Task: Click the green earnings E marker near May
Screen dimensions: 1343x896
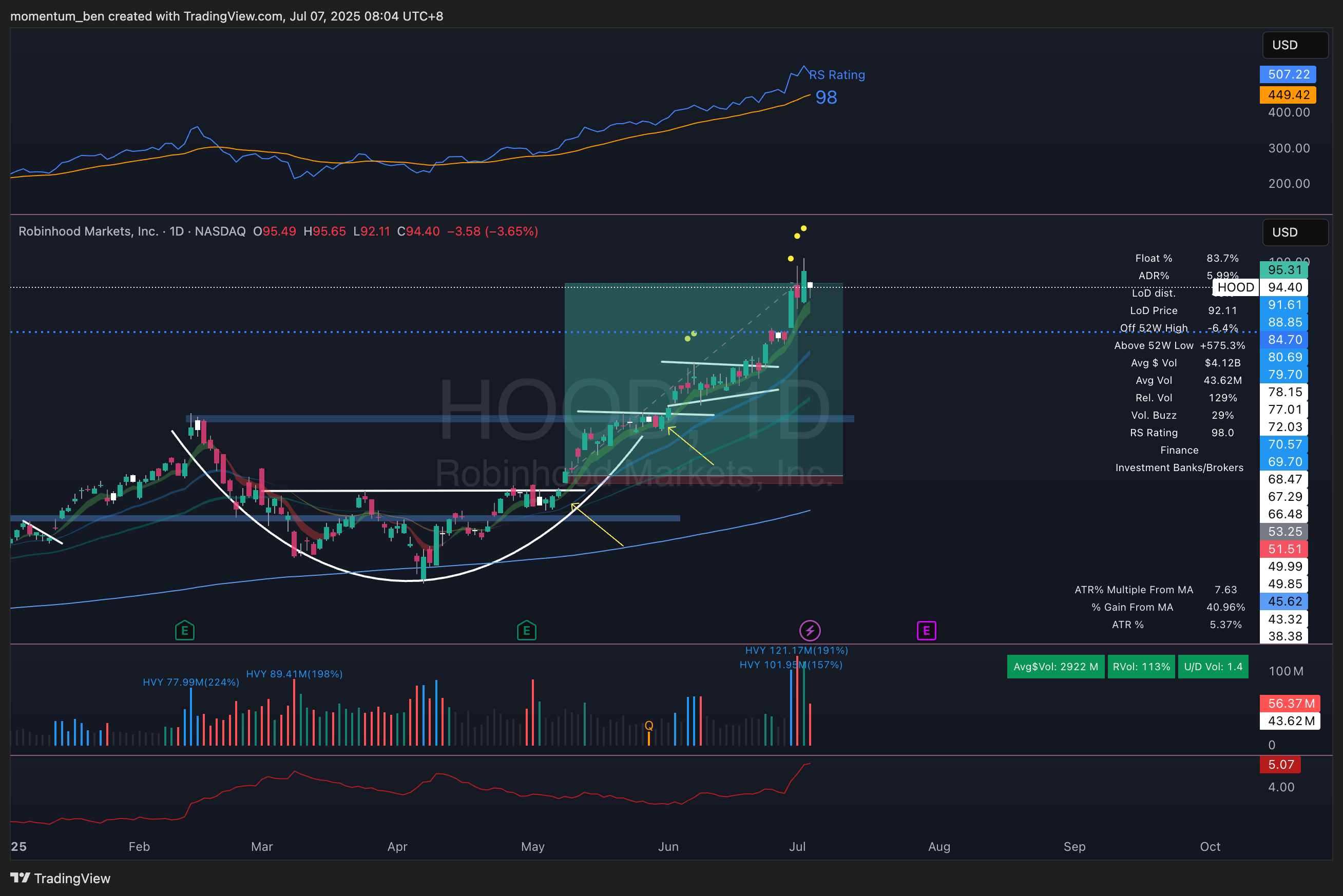Action: [x=526, y=631]
